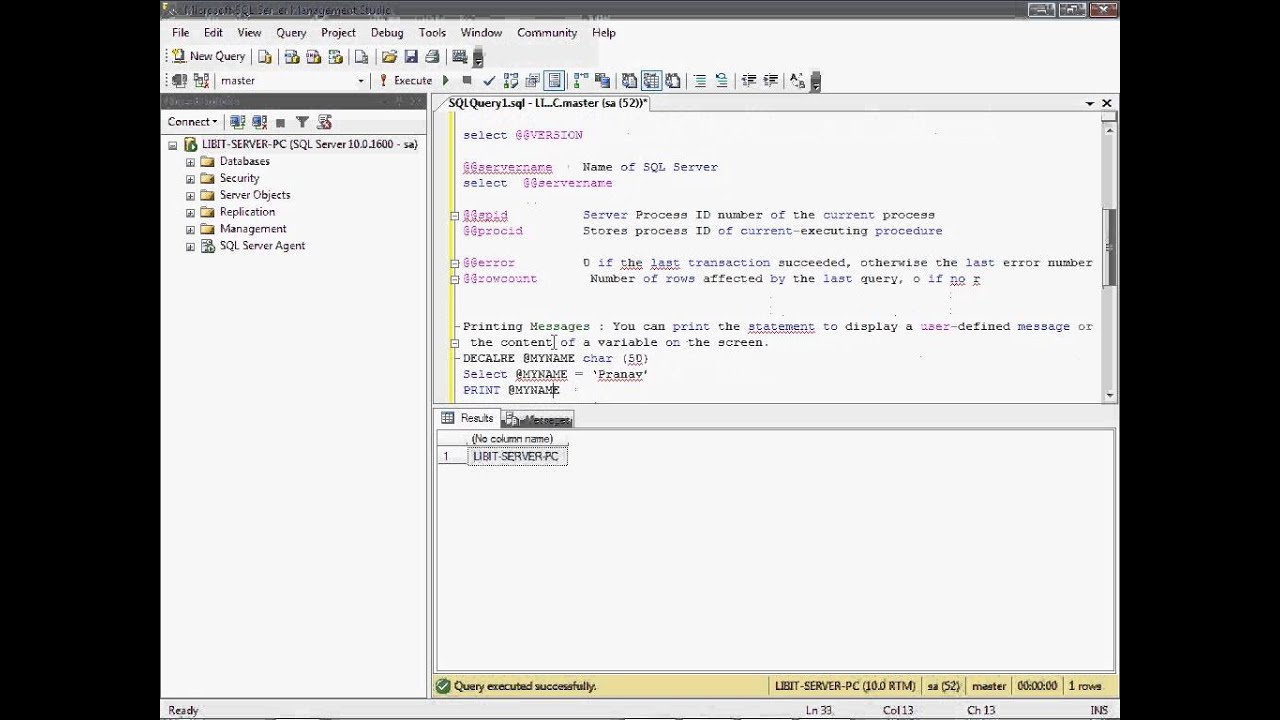1280x720 pixels.
Task: Expand the SQL Server Agent node
Action: (190, 247)
